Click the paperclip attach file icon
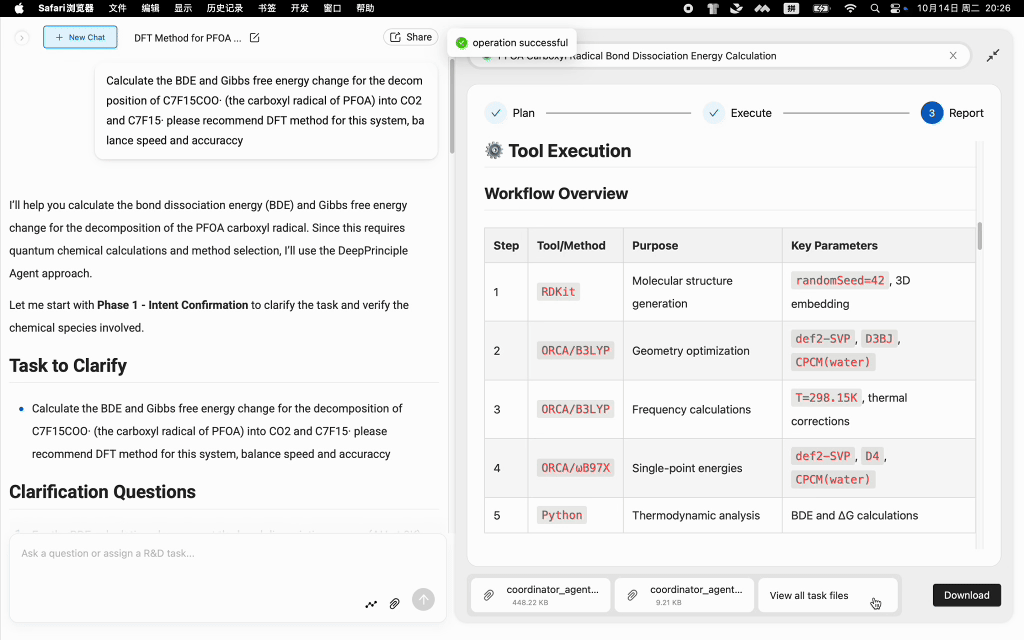 [x=395, y=603]
